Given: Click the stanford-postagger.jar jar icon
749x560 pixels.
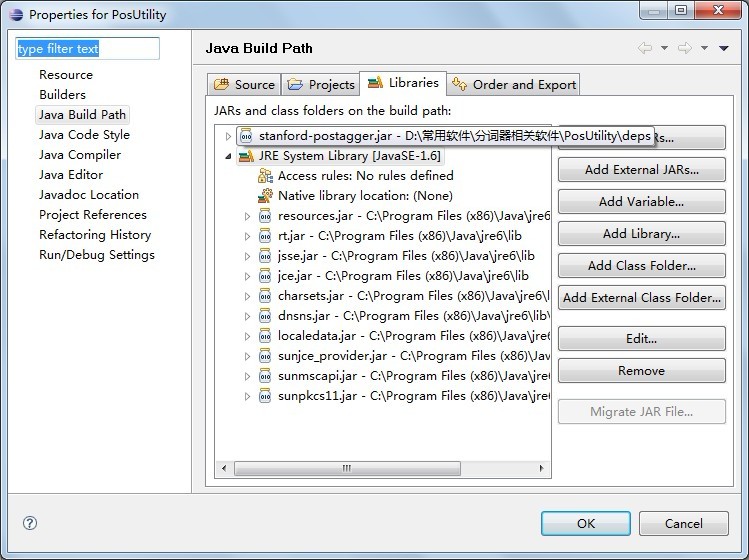Looking at the screenshot, I should (246, 136).
